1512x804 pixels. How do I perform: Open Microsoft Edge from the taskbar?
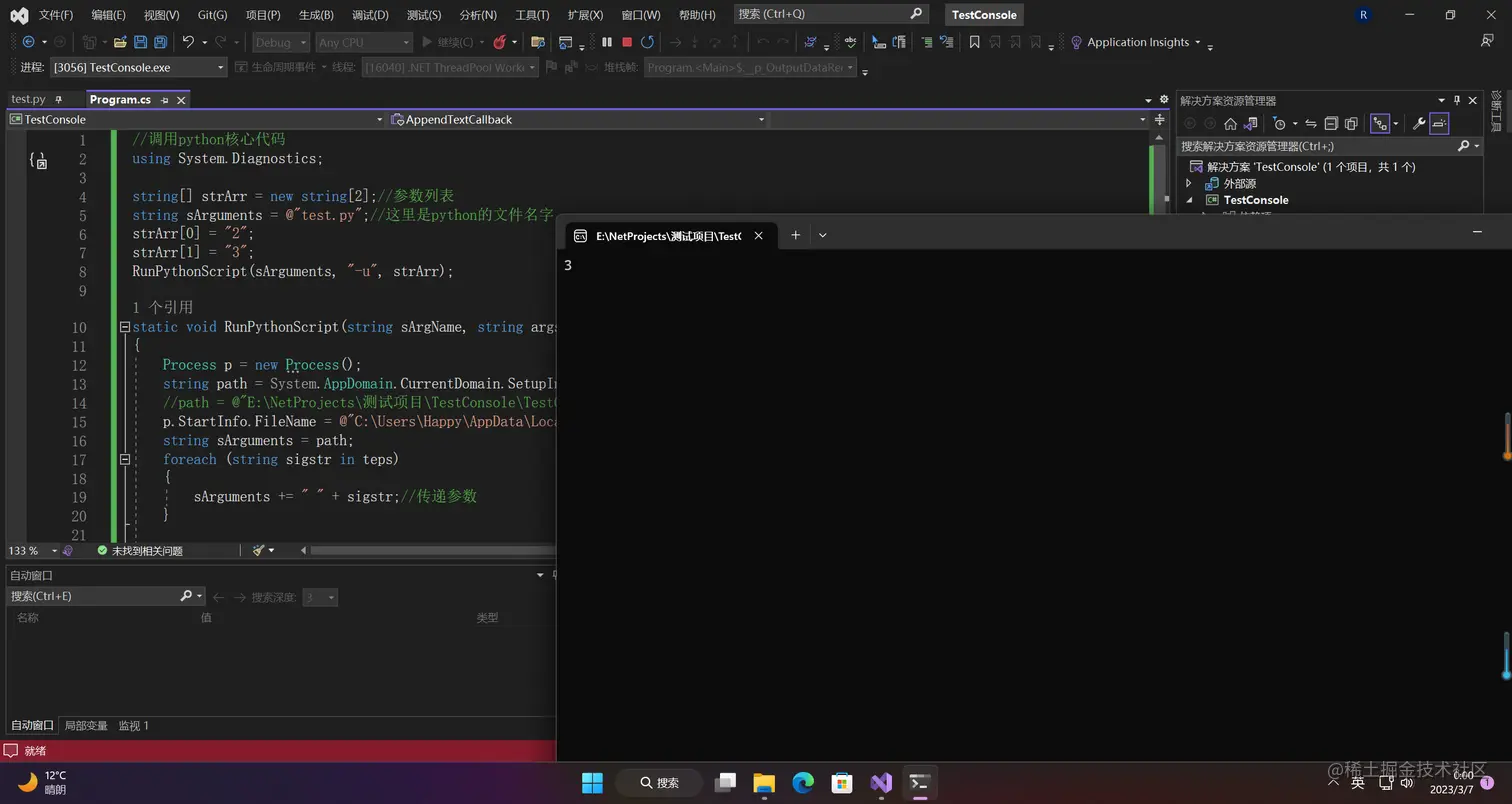click(803, 782)
